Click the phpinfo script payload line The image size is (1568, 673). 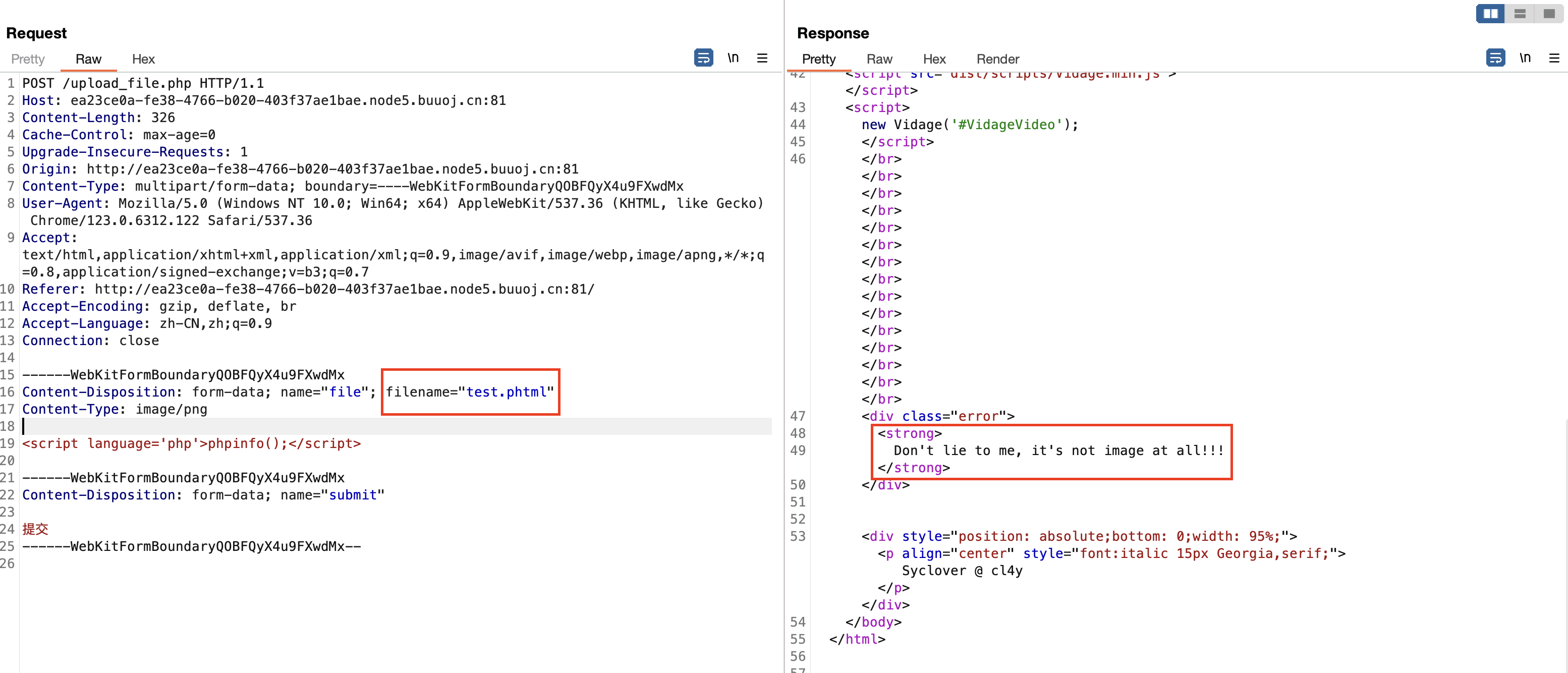(192, 443)
